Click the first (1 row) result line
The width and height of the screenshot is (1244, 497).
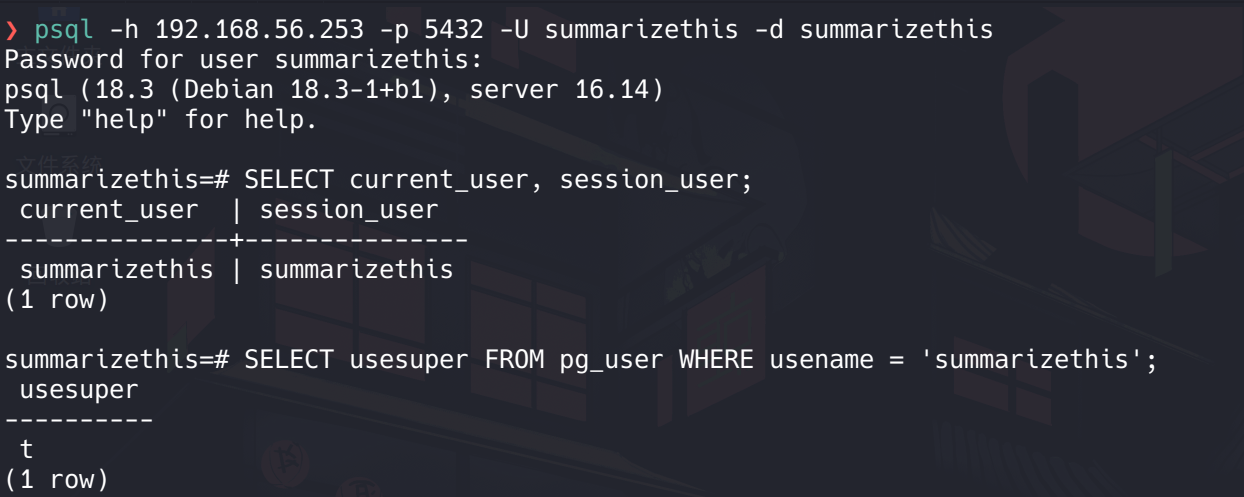click(57, 300)
